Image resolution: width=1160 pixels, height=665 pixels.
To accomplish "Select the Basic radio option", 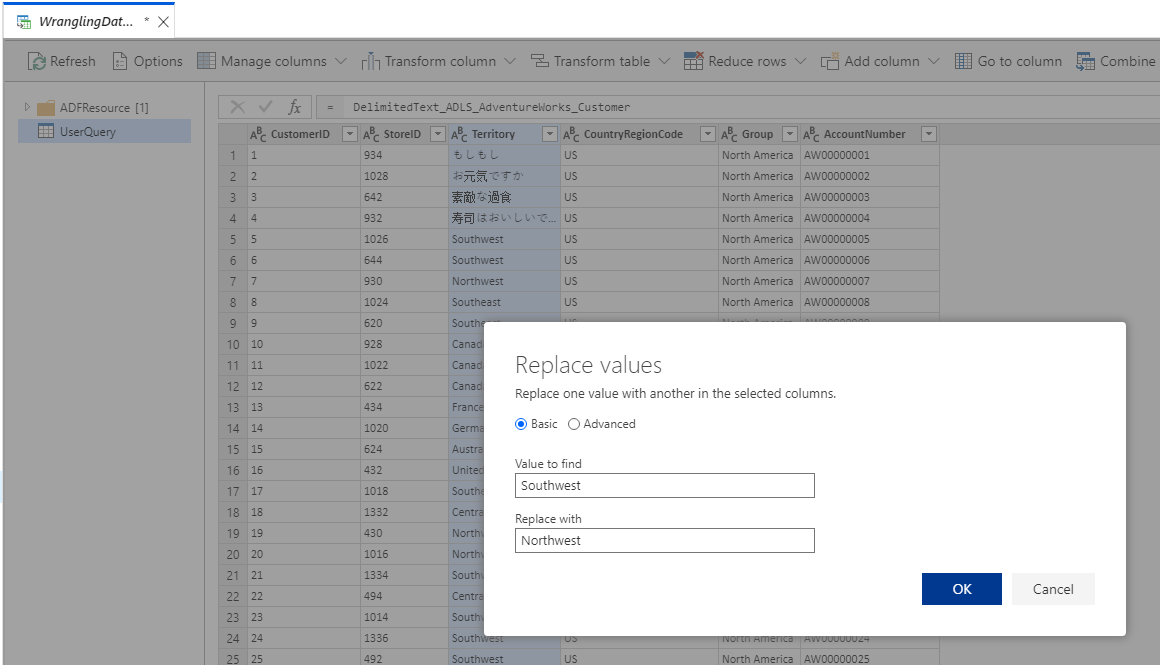I will tap(522, 424).
